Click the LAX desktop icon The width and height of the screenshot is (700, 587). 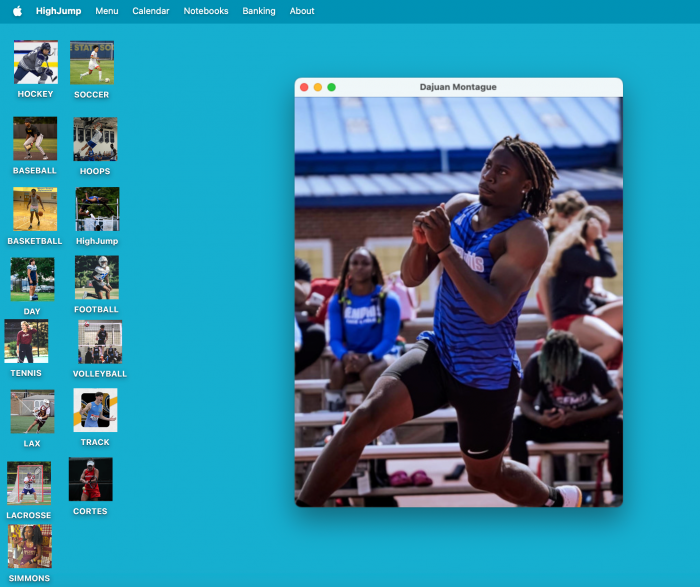pos(32,411)
